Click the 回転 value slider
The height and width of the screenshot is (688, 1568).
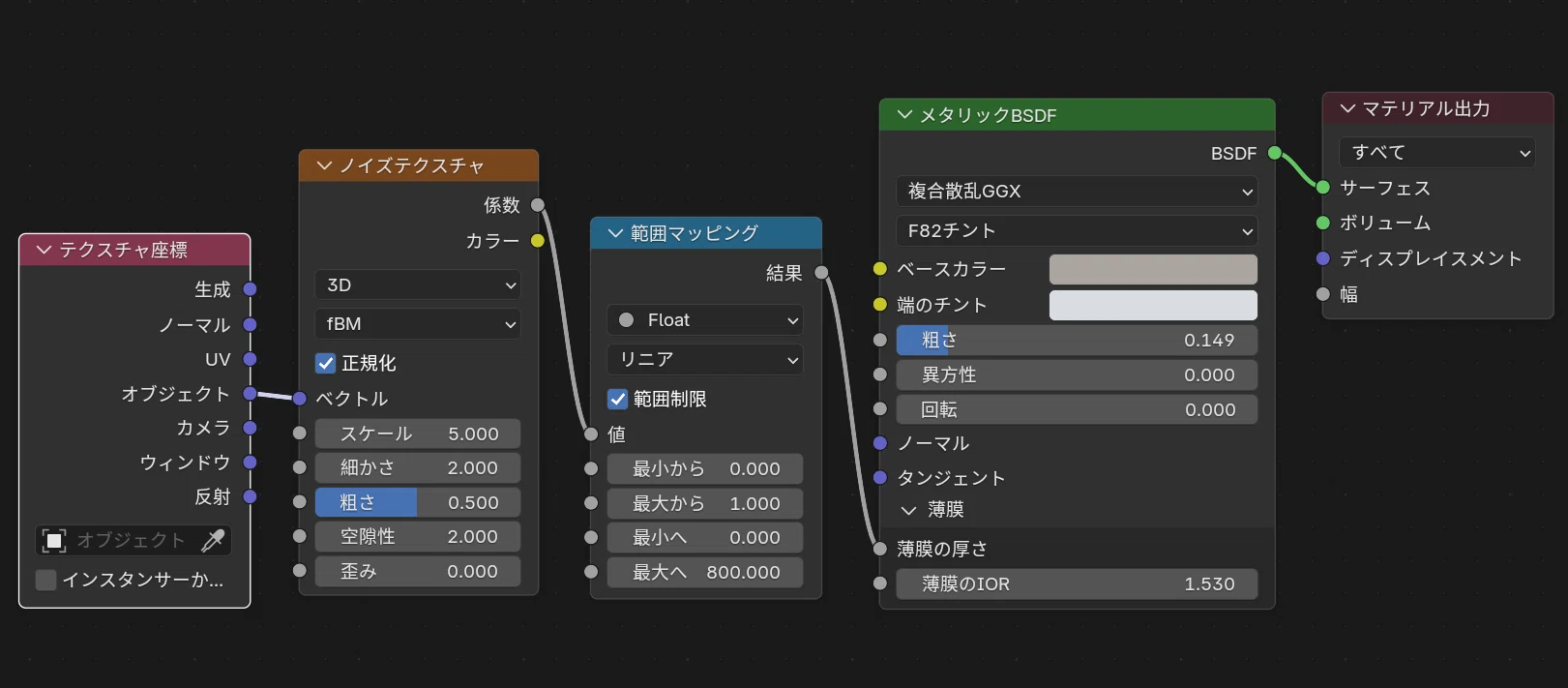(1077, 409)
